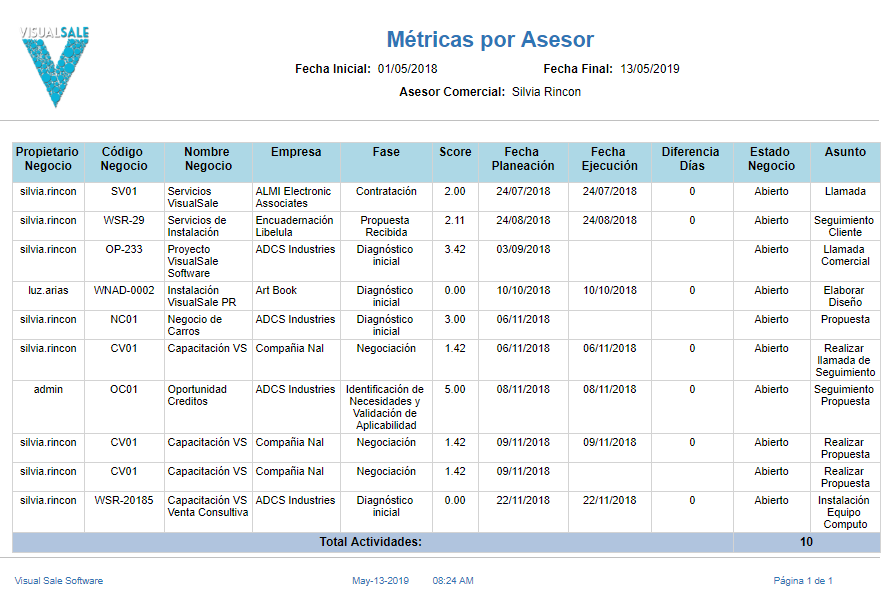The image size is (887, 603).
Task: Click the 'Página 1 de 1' page indicator
Action: pyautogui.click(x=803, y=581)
